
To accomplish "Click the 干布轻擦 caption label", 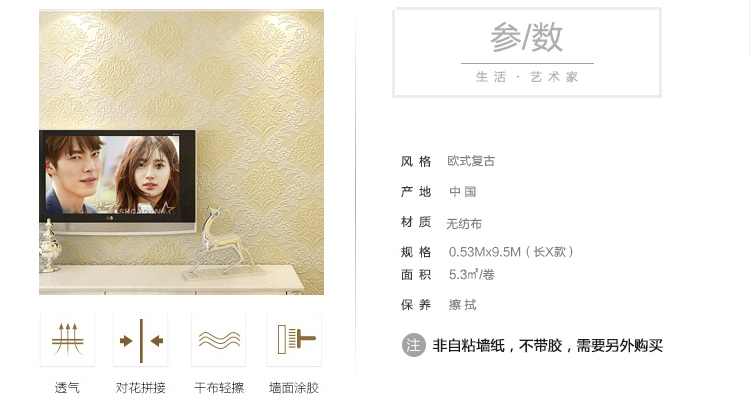I will [x=219, y=388].
